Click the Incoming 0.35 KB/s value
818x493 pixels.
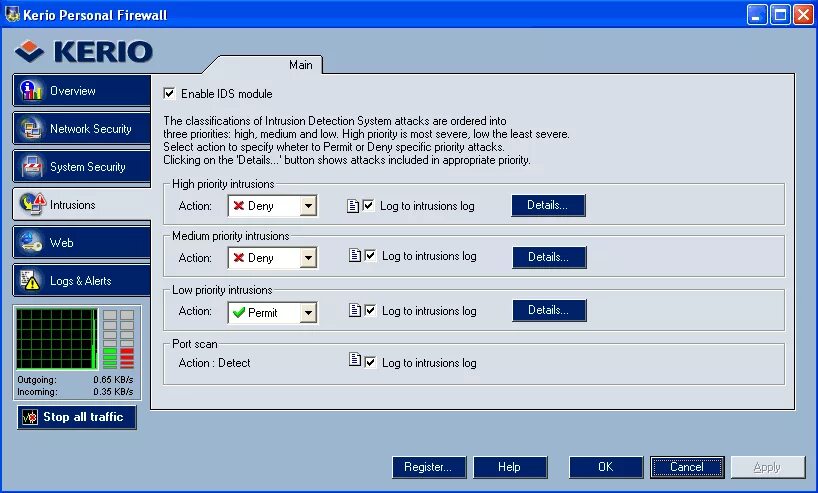113,392
